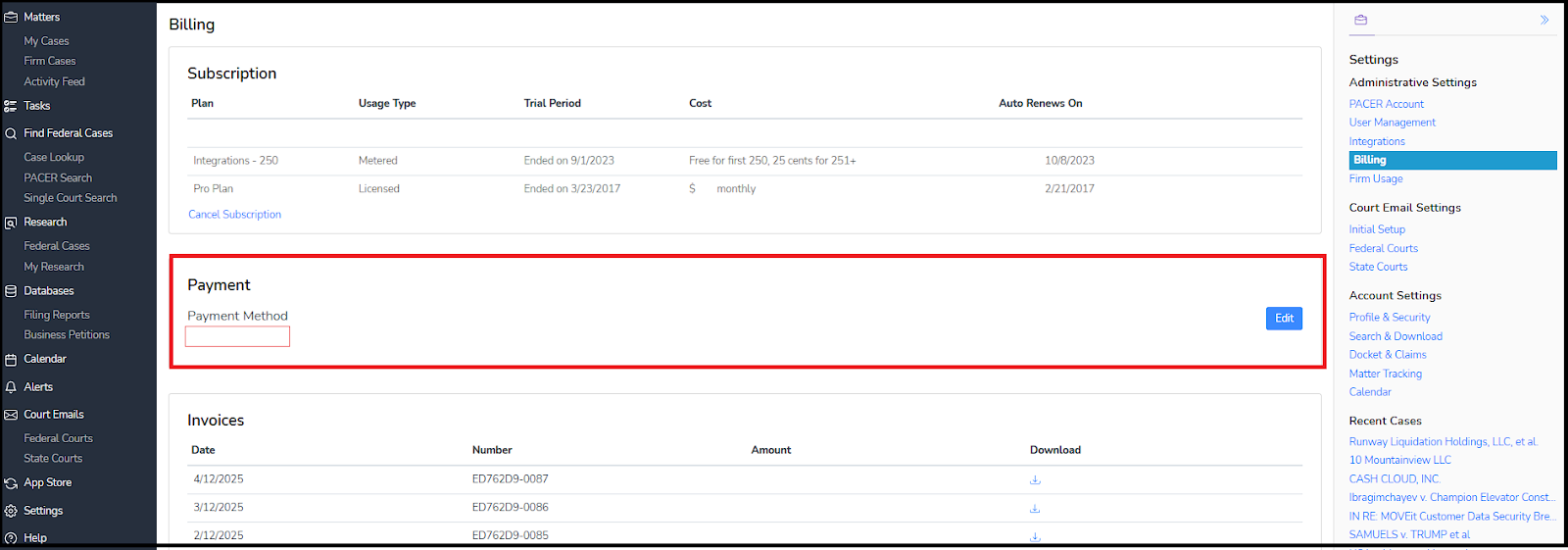Open Single Court Search in sidebar
The width and height of the screenshot is (1568, 550).
[71, 198]
